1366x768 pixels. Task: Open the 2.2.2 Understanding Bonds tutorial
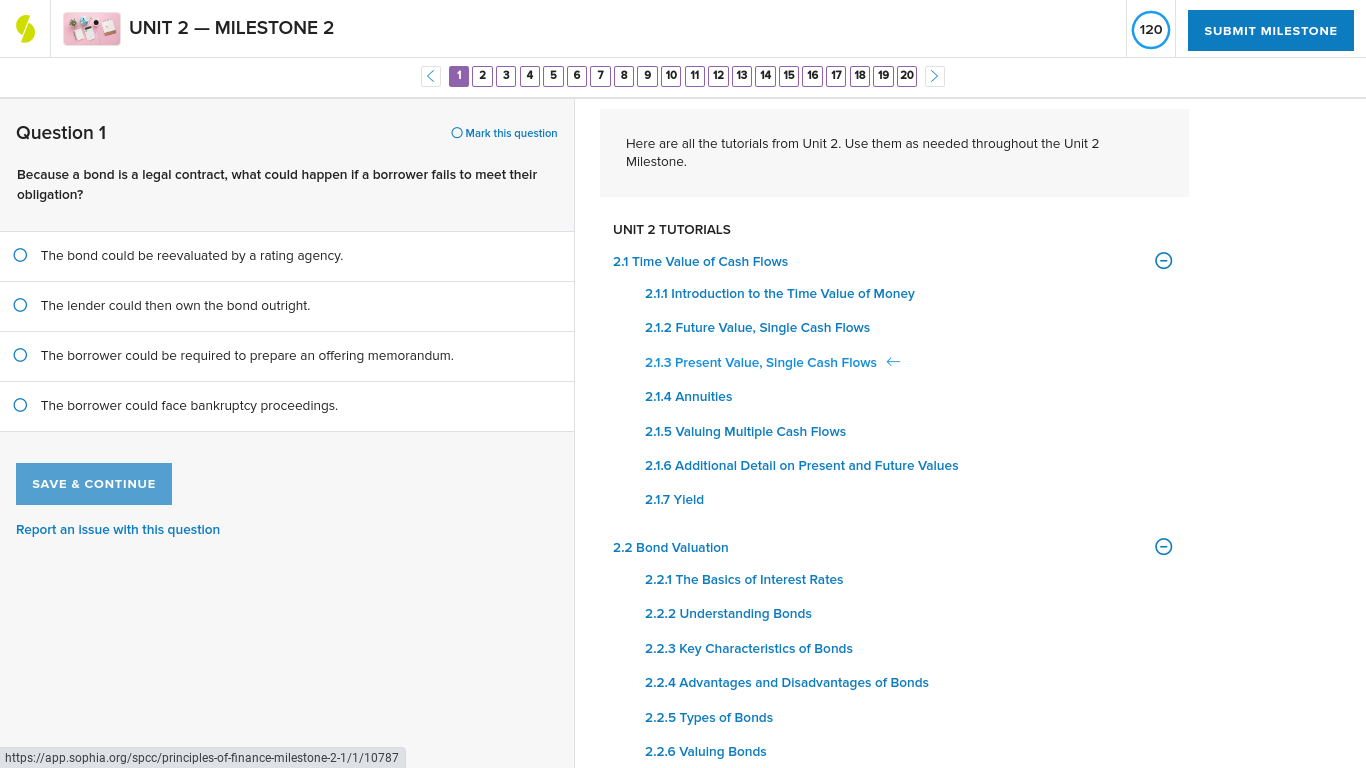pyautogui.click(x=728, y=613)
